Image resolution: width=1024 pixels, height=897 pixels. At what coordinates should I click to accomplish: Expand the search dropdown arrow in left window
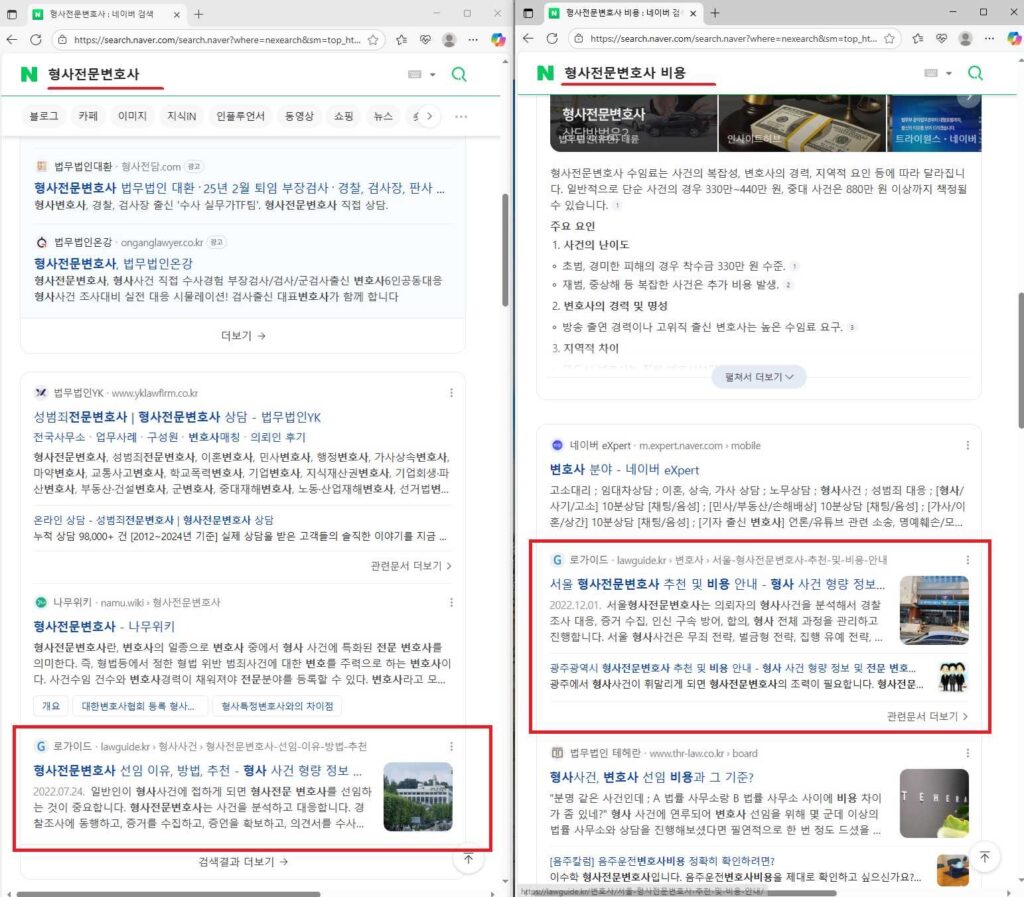pos(432,74)
